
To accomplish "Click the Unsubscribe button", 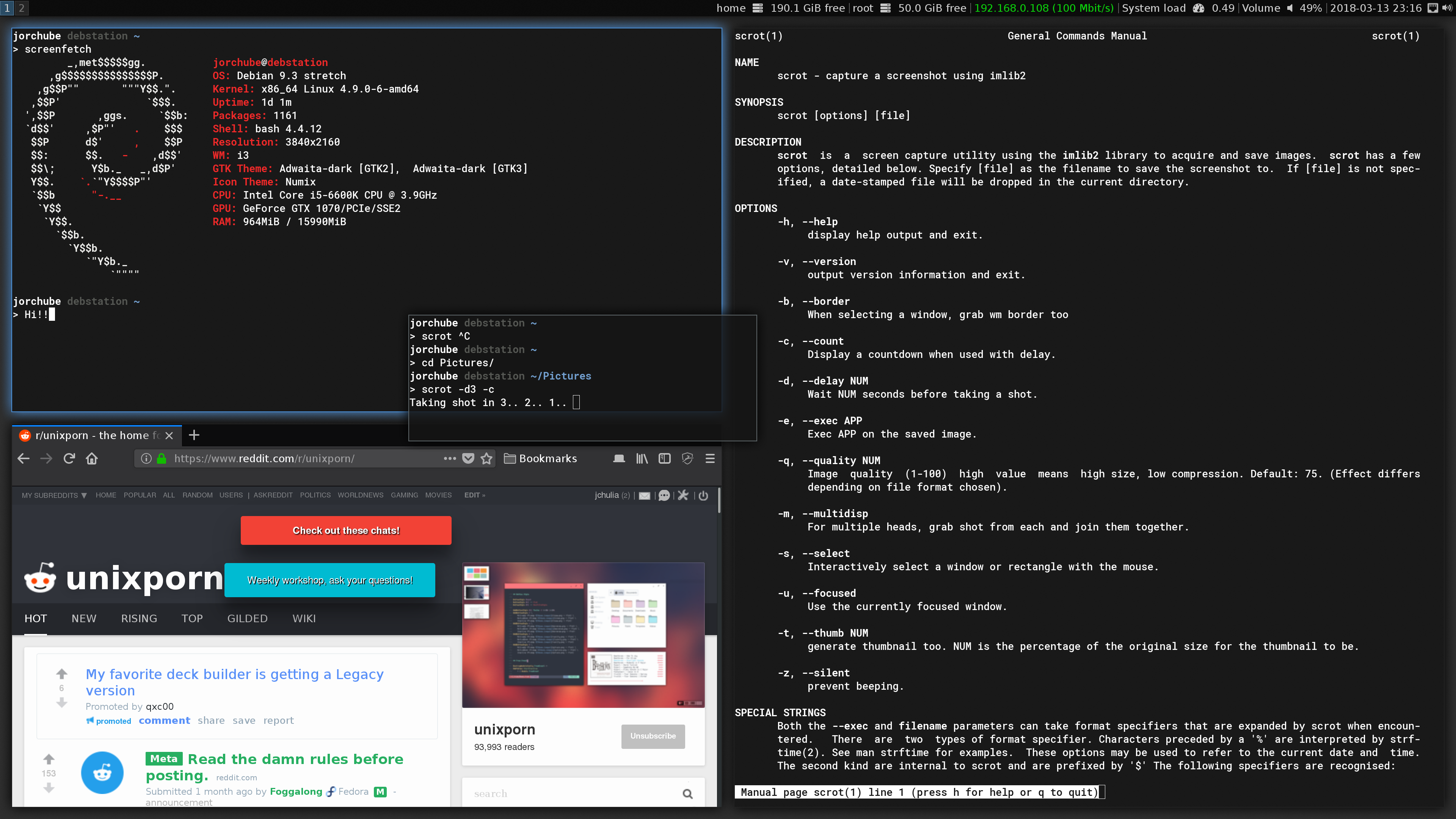I will click(x=653, y=736).
